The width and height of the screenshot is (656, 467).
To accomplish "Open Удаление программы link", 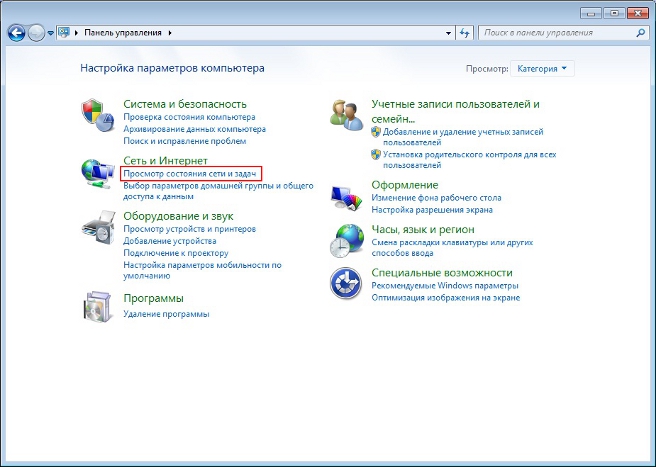I will tap(167, 314).
